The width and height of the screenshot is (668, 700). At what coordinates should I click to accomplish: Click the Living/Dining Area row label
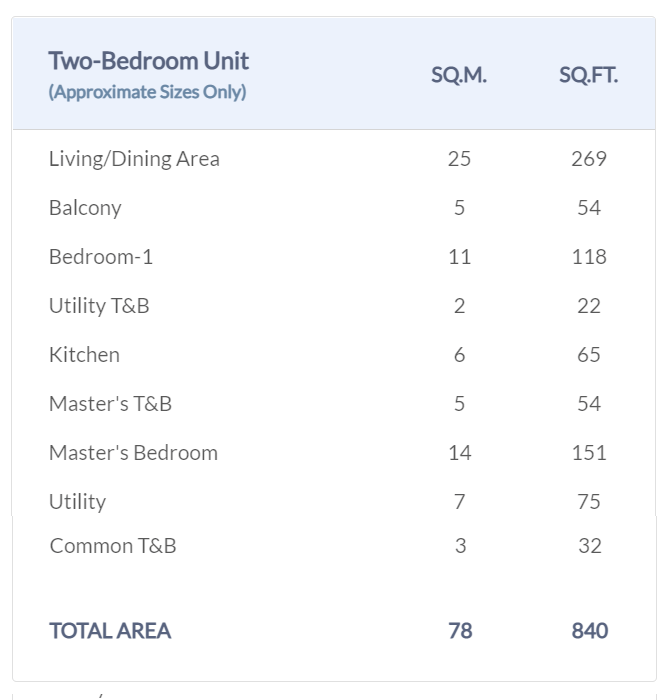[134, 159]
